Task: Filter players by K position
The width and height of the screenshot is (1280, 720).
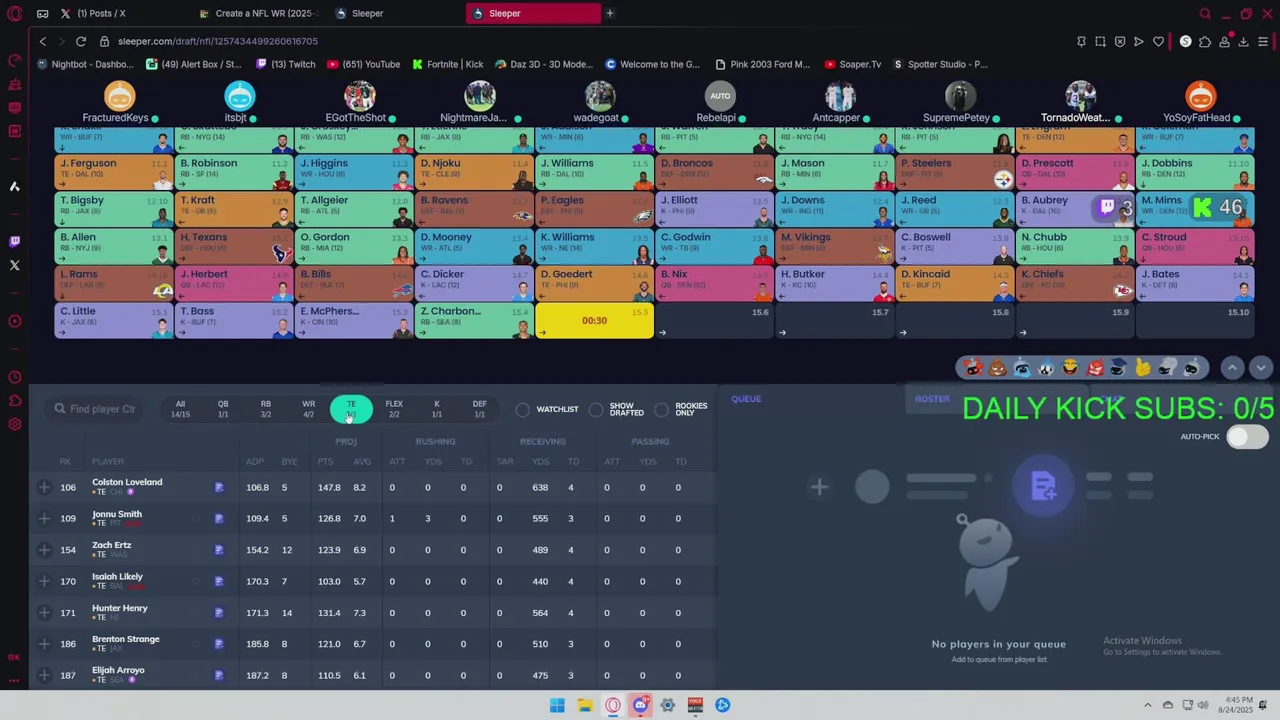Action: (x=437, y=409)
